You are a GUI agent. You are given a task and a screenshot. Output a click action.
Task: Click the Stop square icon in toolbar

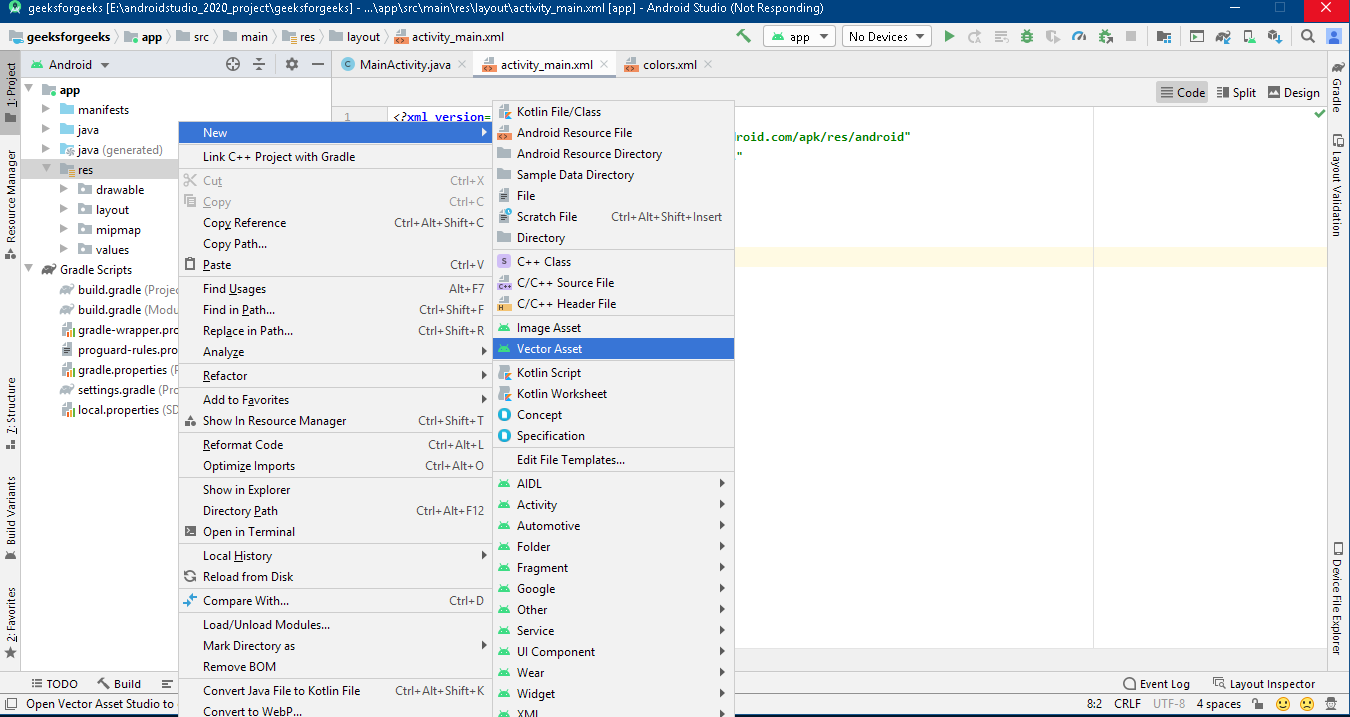pyautogui.click(x=1131, y=36)
